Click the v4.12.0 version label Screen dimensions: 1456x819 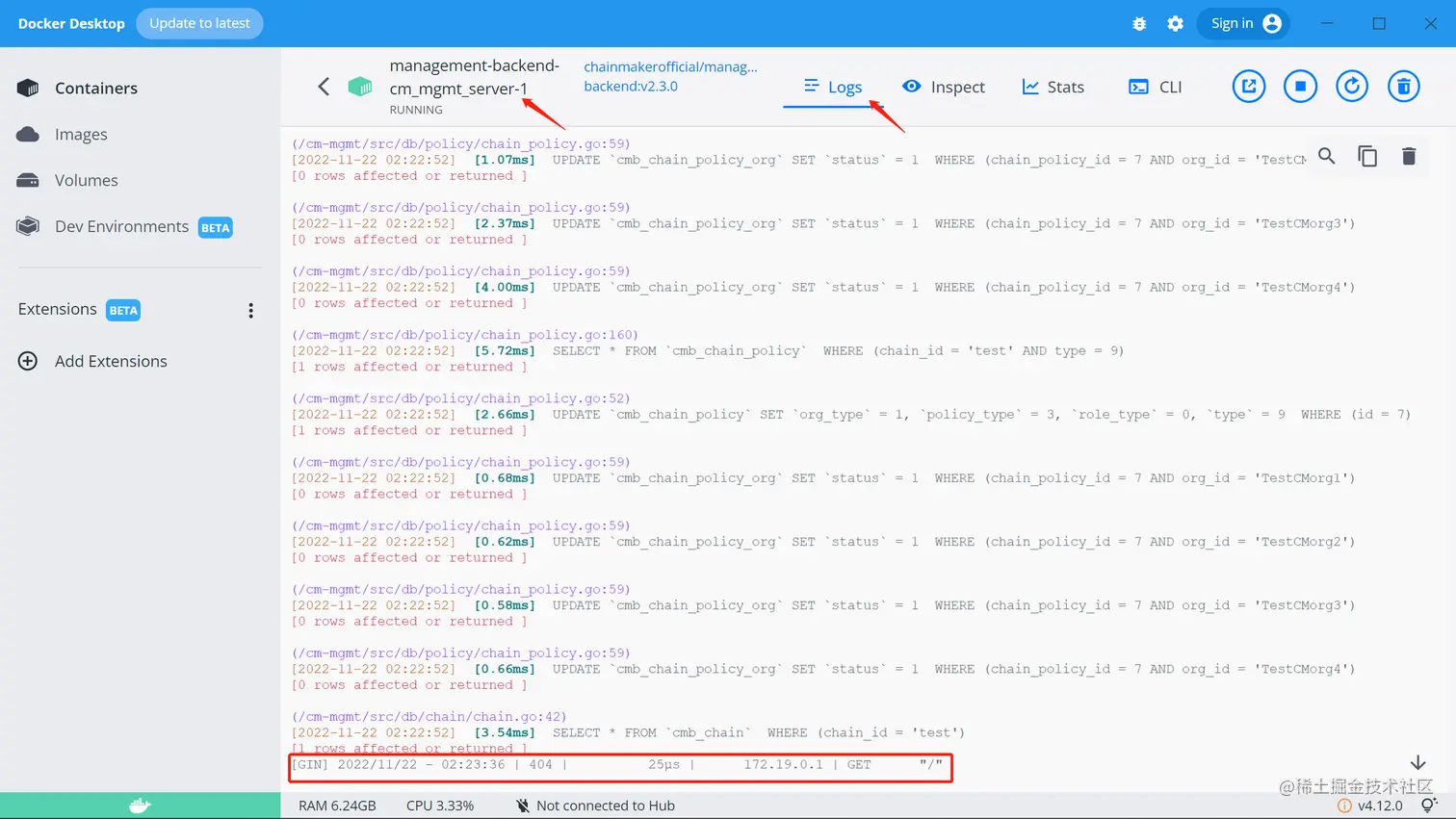click(x=1380, y=806)
